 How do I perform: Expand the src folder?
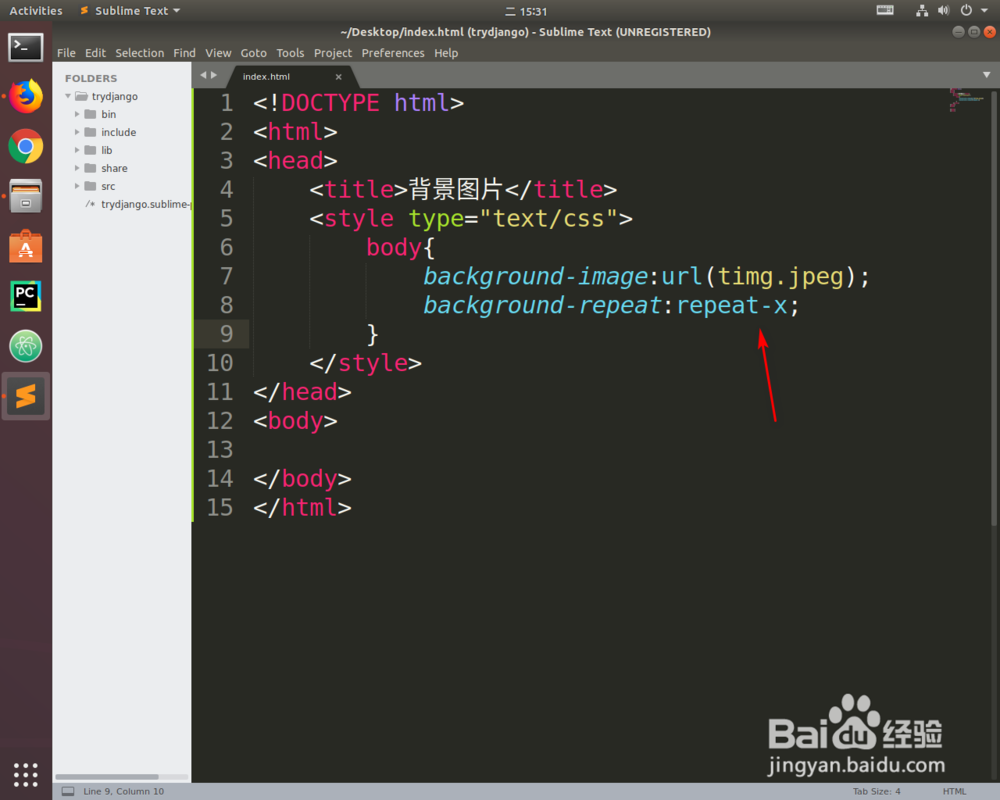[x=77, y=186]
